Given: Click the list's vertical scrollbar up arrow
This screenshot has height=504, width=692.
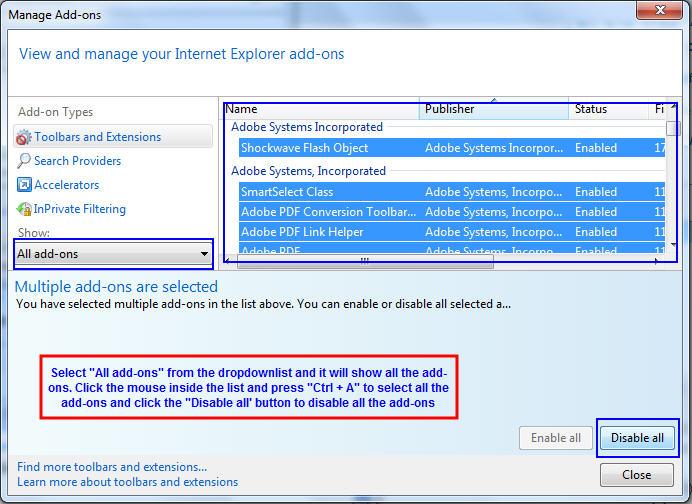Looking at the screenshot, I should pyautogui.click(x=673, y=108).
